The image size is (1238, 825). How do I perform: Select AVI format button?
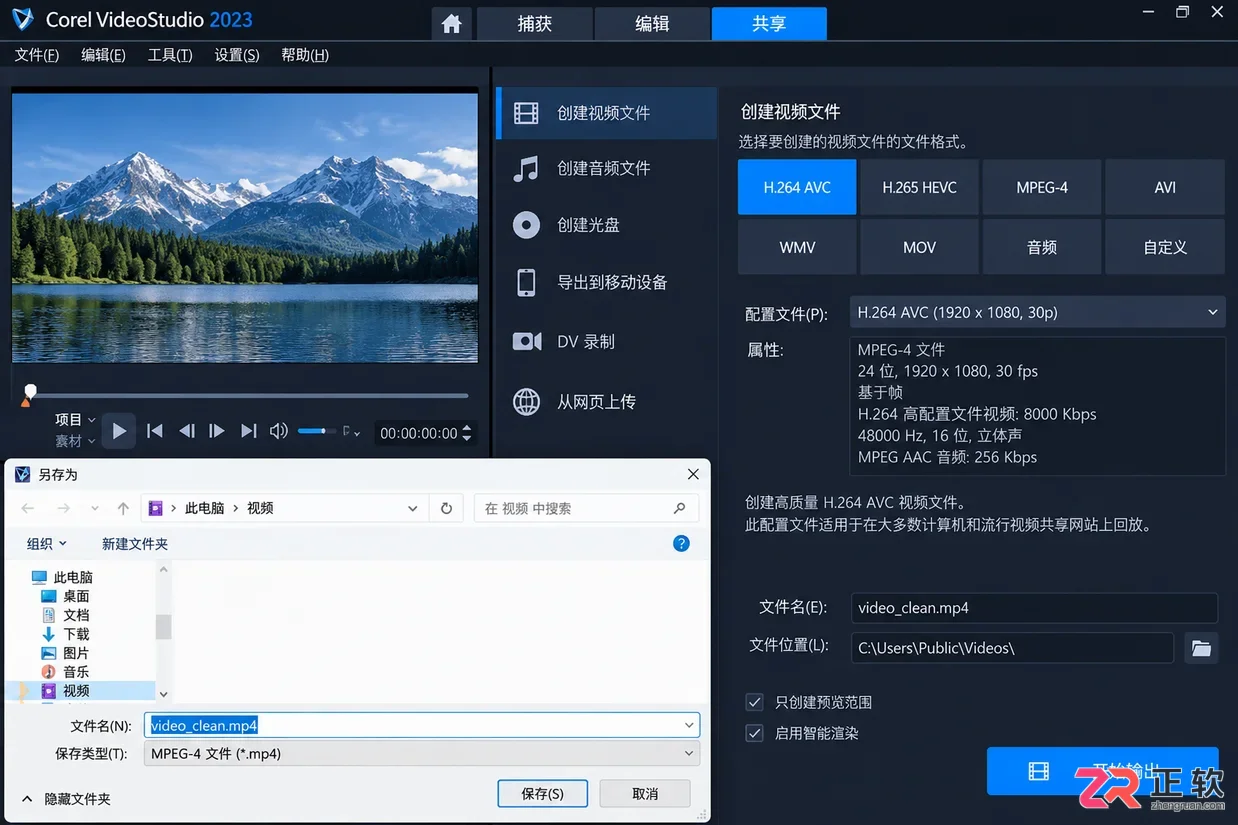(1165, 187)
